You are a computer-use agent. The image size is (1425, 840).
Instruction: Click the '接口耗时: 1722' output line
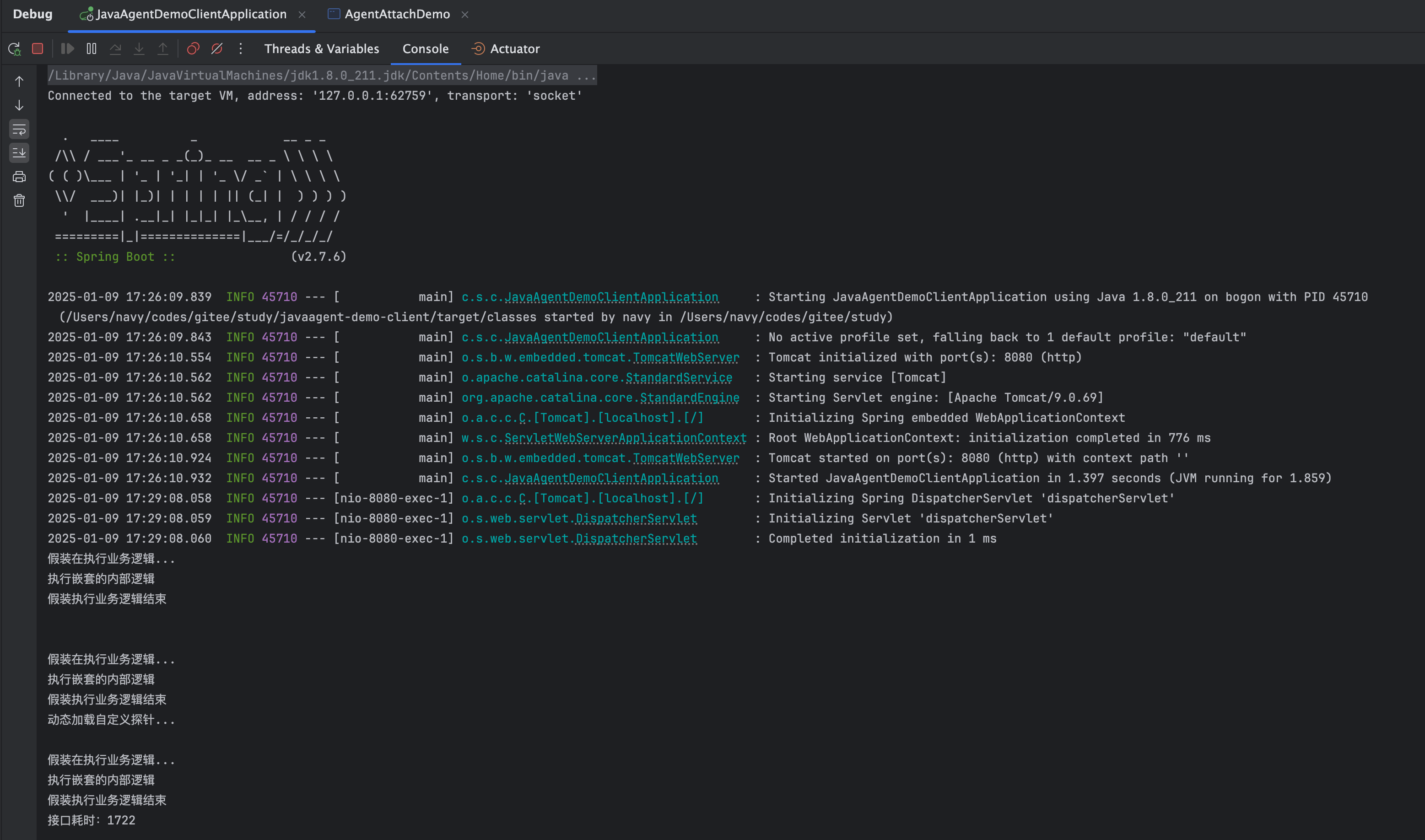pos(92,820)
